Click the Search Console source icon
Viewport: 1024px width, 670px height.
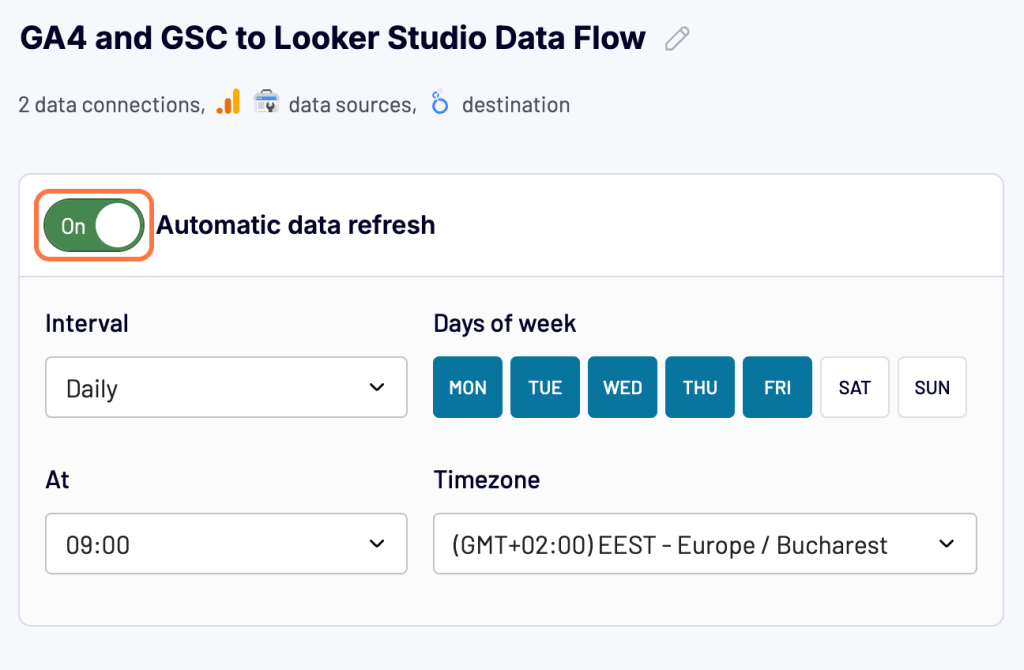coord(266,103)
